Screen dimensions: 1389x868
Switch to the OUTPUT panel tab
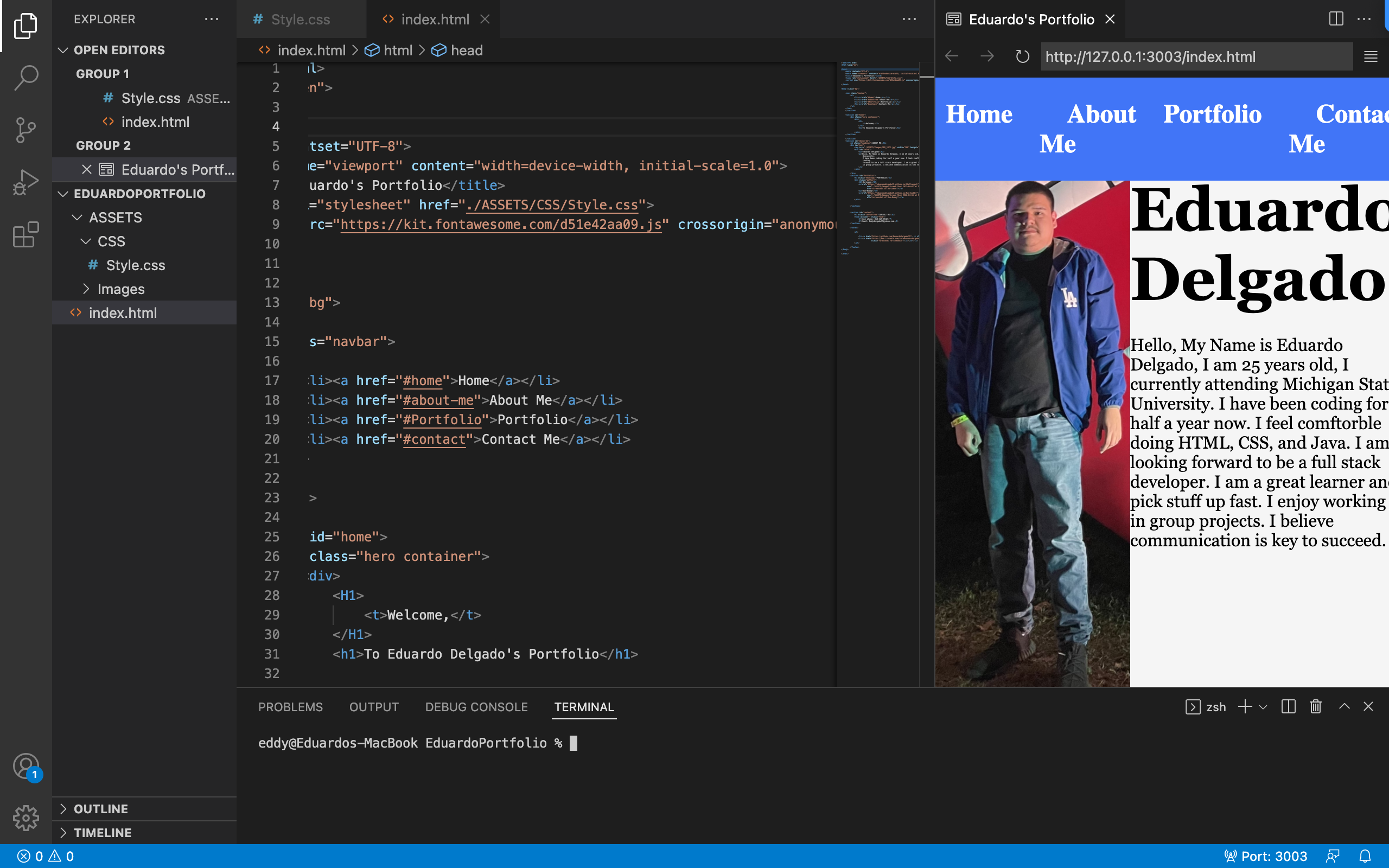pyautogui.click(x=374, y=707)
